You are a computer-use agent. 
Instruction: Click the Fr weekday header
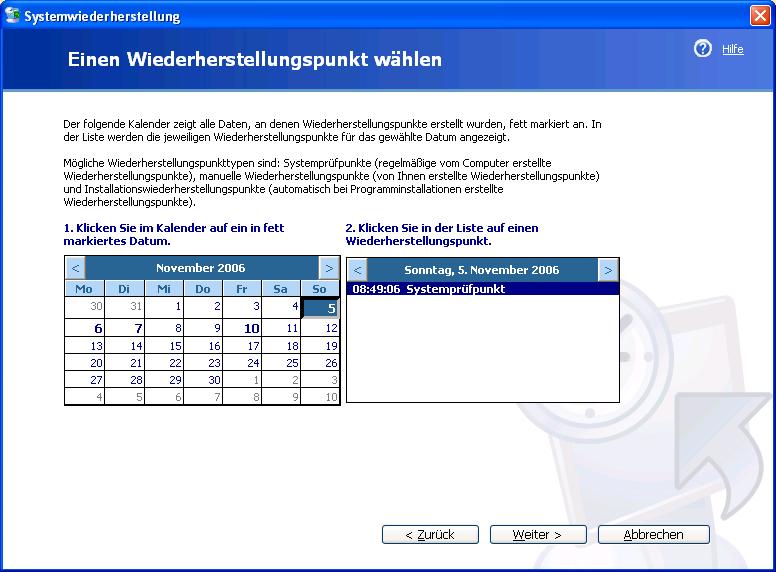(242, 288)
